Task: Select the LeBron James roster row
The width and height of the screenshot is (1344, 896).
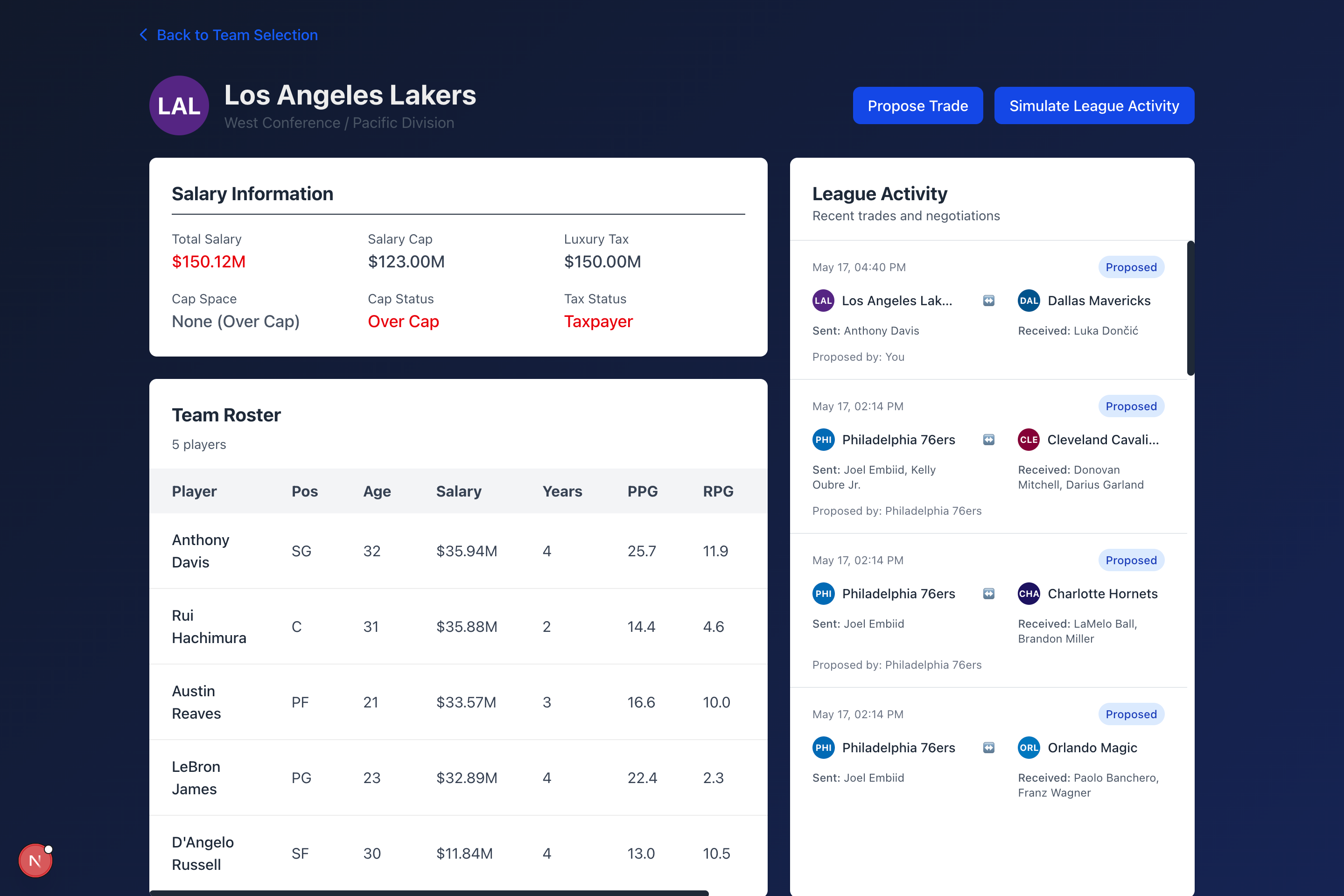Action: click(x=457, y=778)
